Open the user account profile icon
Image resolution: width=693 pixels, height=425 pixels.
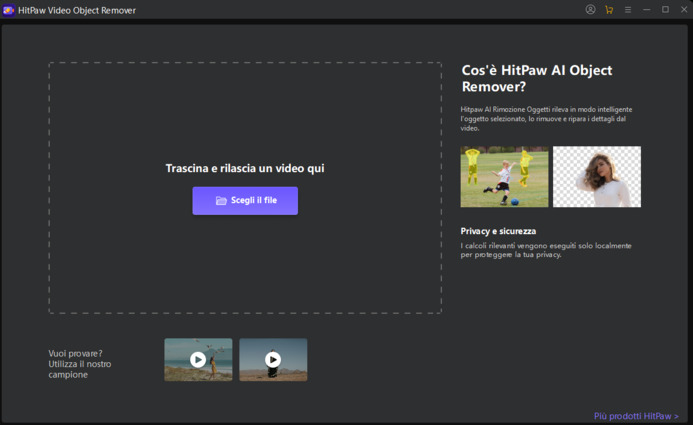click(x=590, y=10)
